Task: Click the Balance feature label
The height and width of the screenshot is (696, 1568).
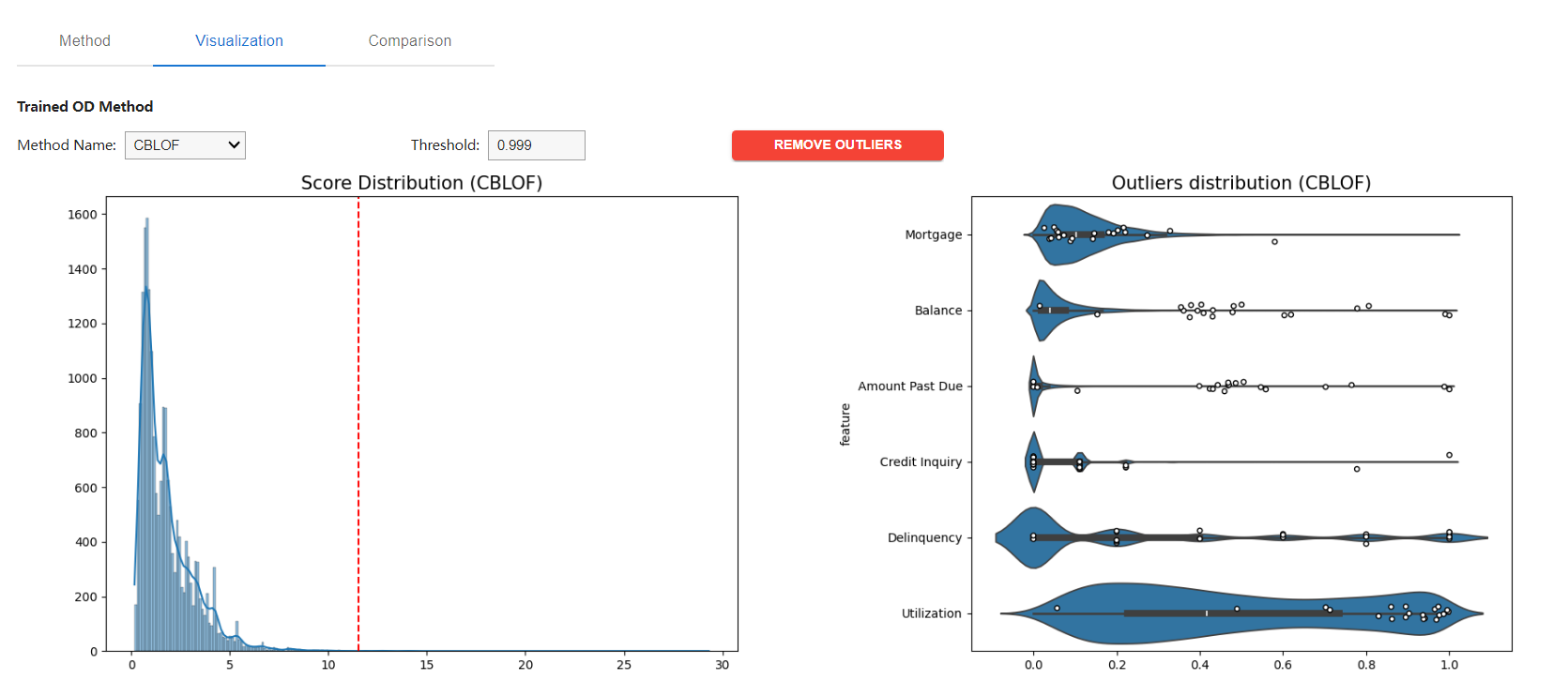Action: pyautogui.click(x=937, y=310)
